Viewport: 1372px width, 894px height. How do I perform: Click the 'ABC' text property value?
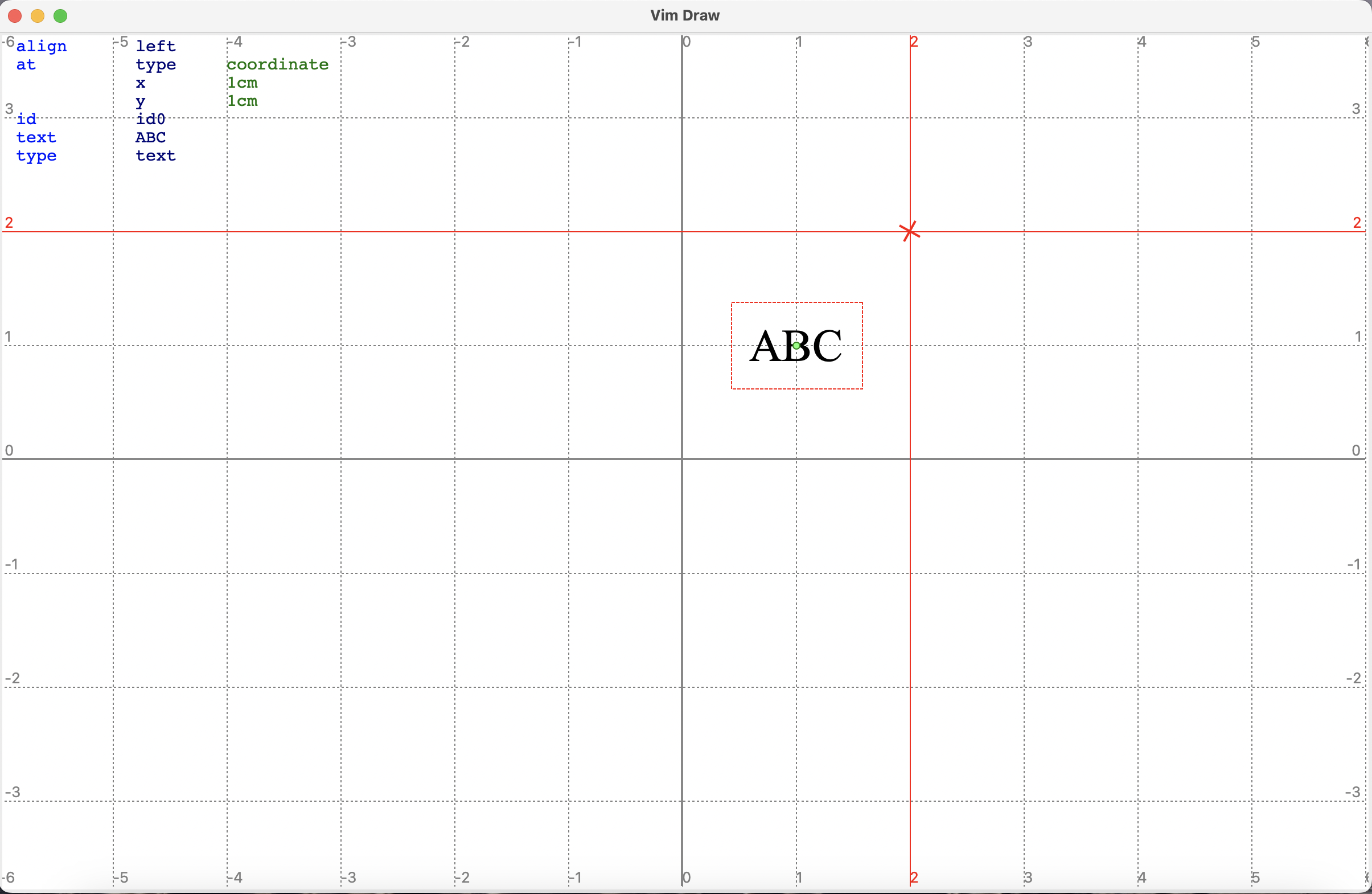tap(150, 138)
